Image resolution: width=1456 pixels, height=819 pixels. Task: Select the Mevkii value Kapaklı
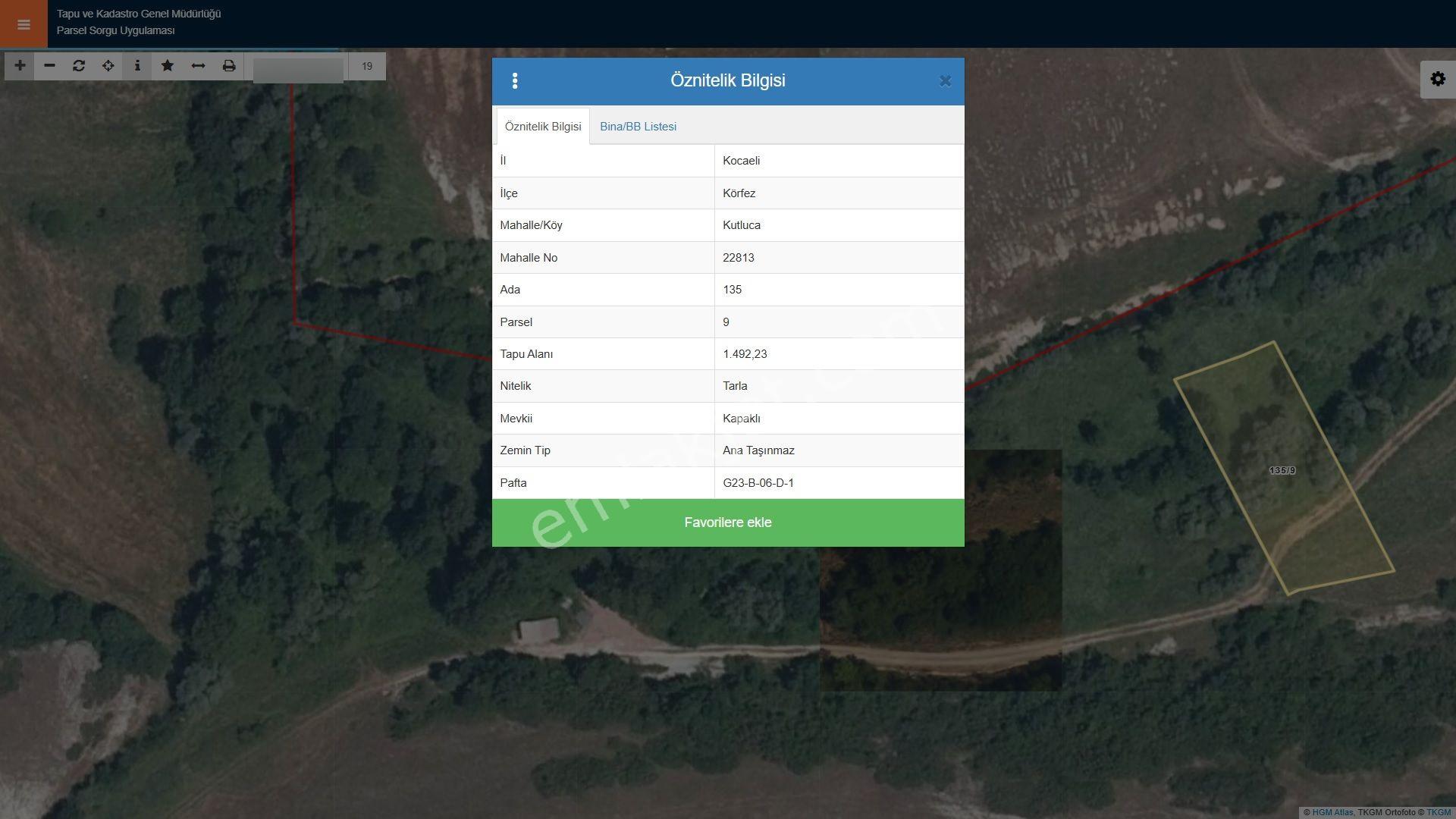839,419
